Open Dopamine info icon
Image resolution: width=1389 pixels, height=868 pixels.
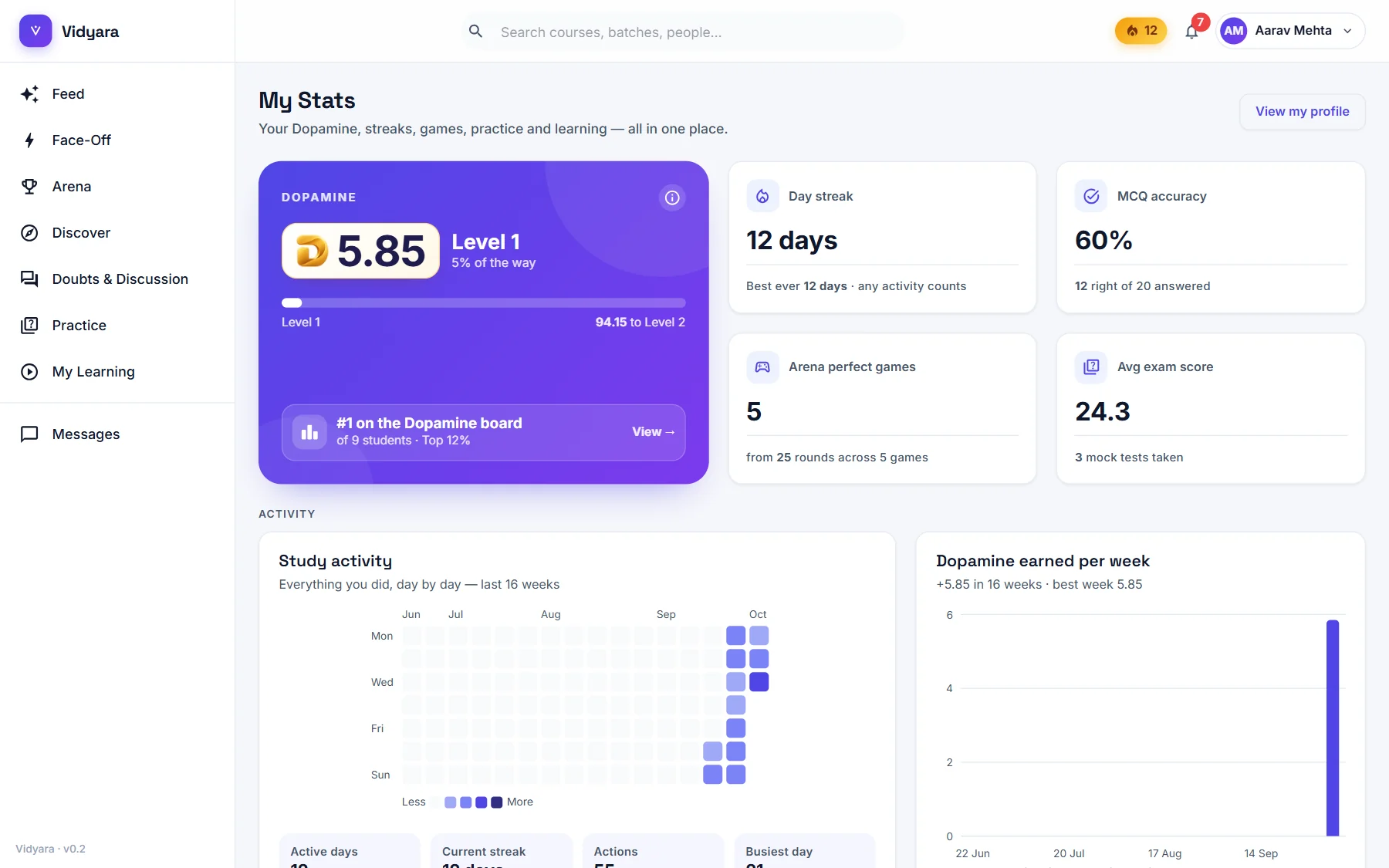coord(672,198)
